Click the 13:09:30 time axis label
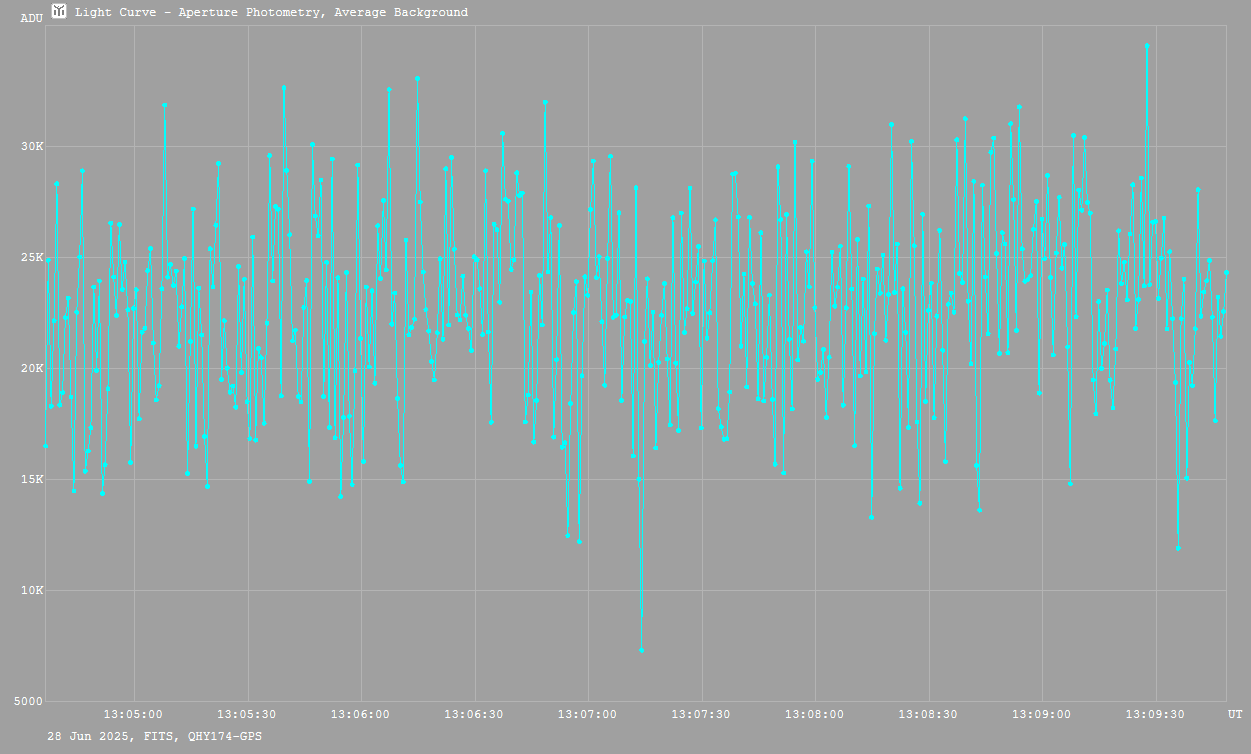Screen dimensions: 1251x754 tap(1156, 715)
